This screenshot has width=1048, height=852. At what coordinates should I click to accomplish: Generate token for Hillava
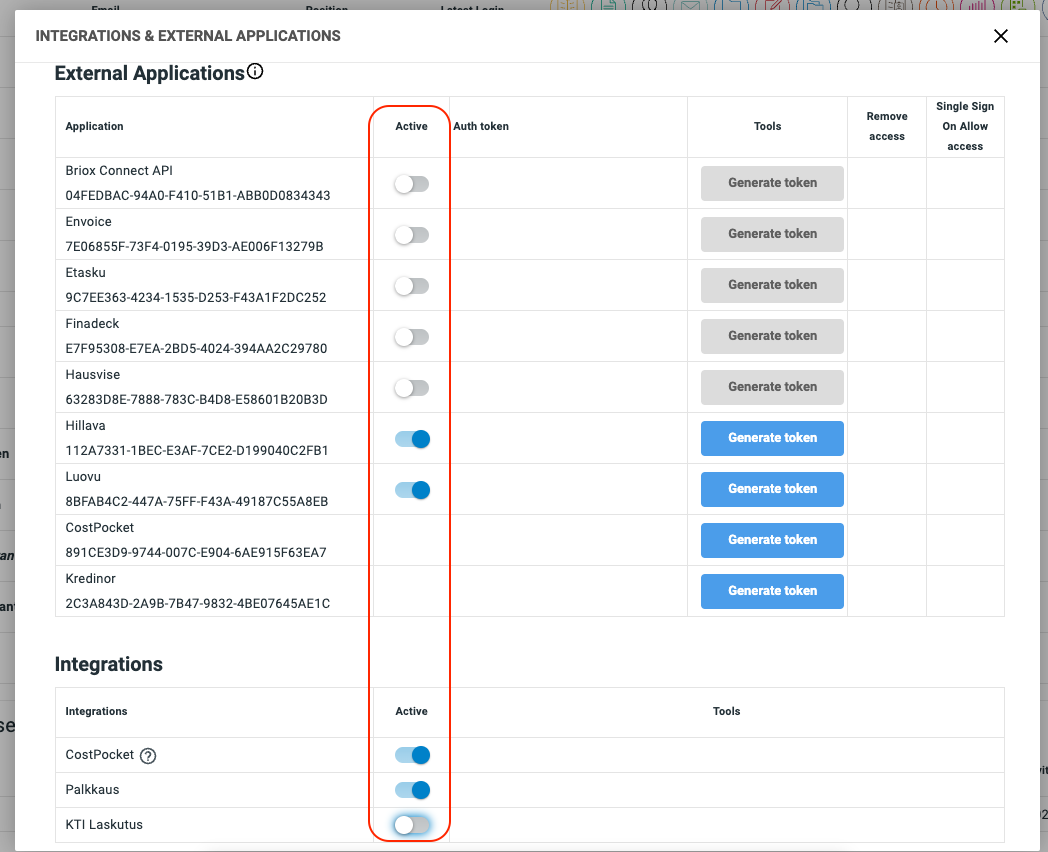[772, 438]
